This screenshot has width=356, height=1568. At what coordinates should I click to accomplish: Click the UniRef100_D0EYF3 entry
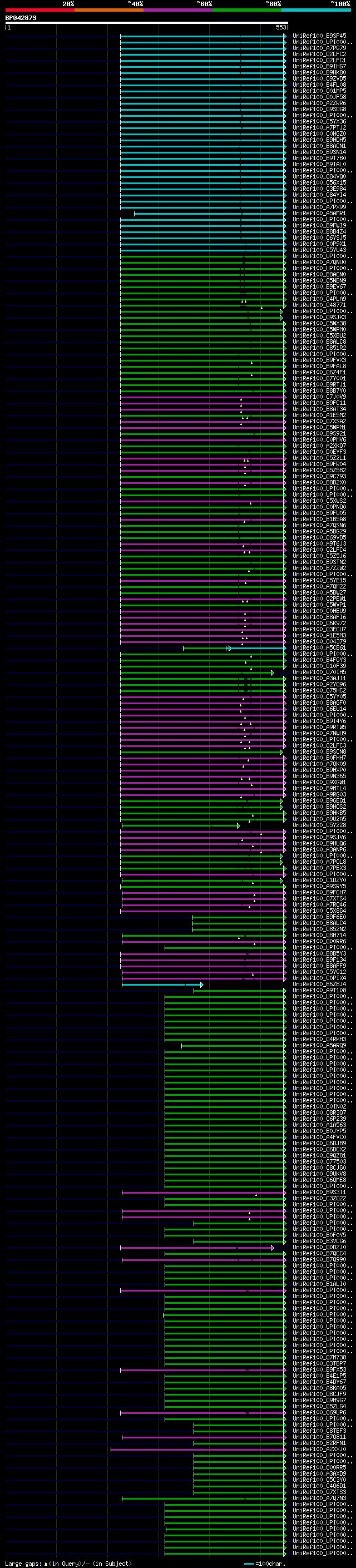(x=319, y=452)
